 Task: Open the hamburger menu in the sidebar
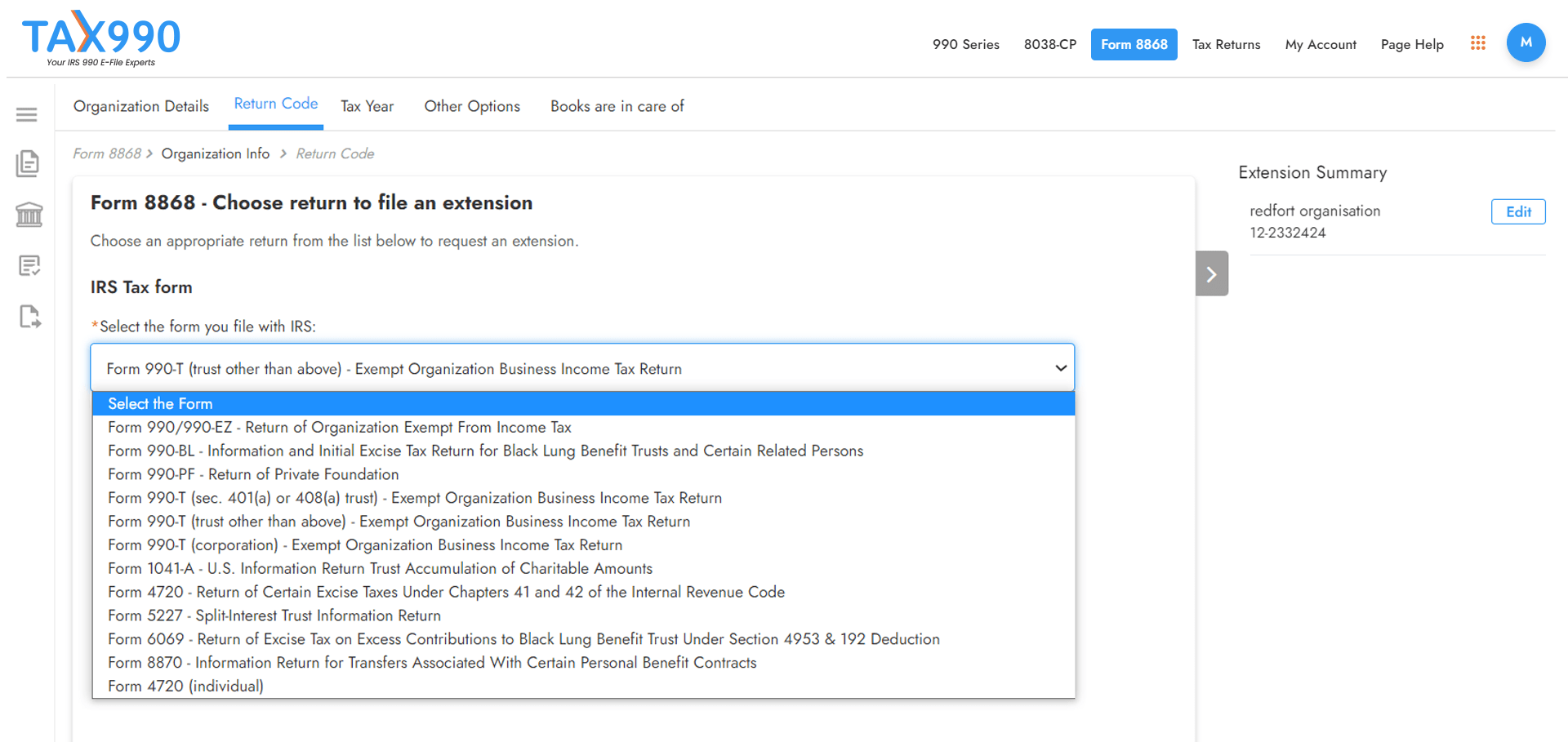click(27, 114)
